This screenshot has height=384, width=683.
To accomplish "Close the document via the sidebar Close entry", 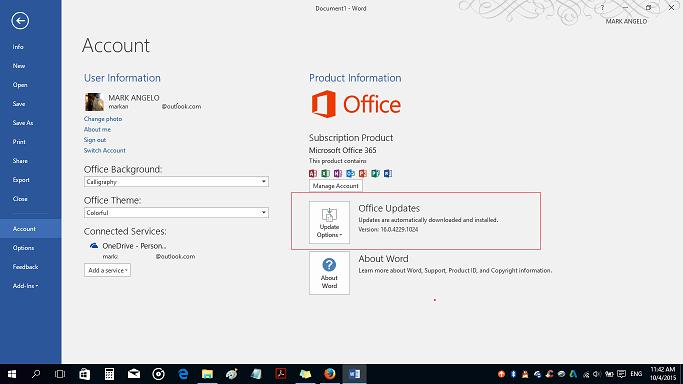I will 20,199.
